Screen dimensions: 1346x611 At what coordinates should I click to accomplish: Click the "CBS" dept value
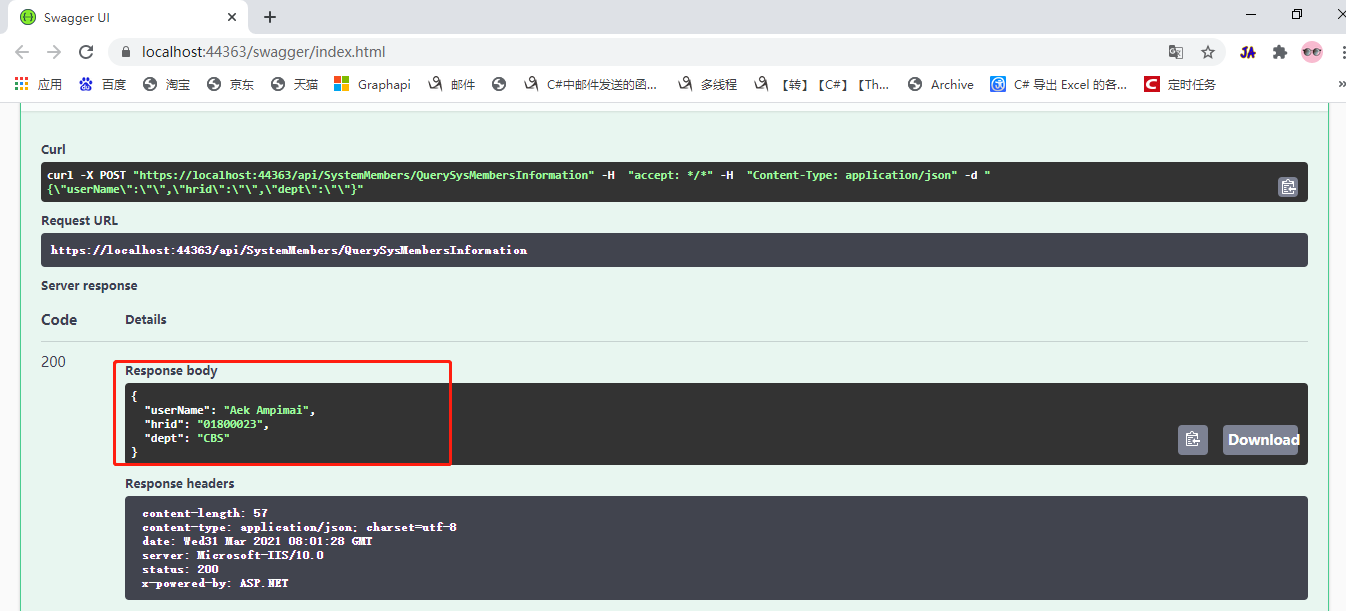coord(213,438)
